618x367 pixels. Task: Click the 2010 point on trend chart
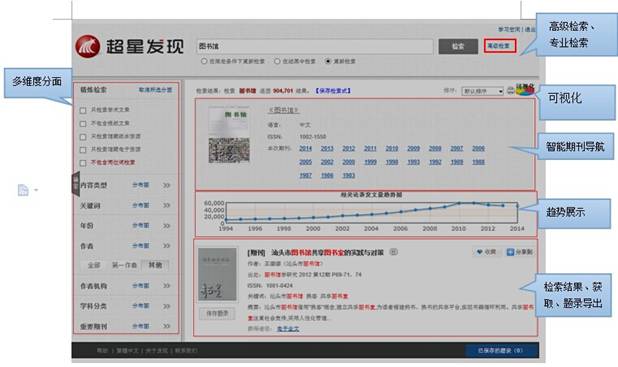point(459,203)
